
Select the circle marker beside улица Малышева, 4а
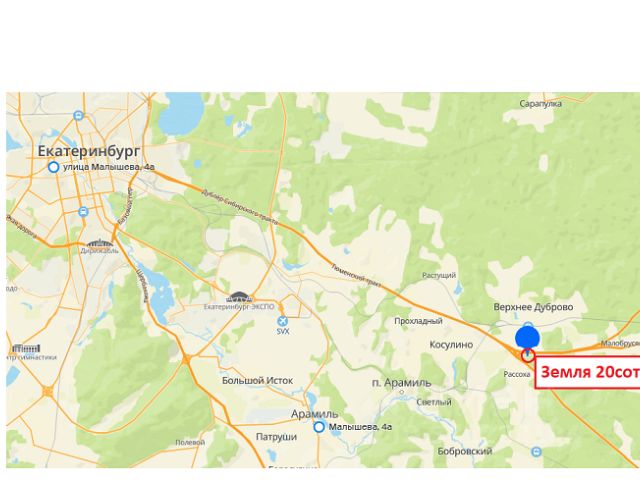point(53,167)
